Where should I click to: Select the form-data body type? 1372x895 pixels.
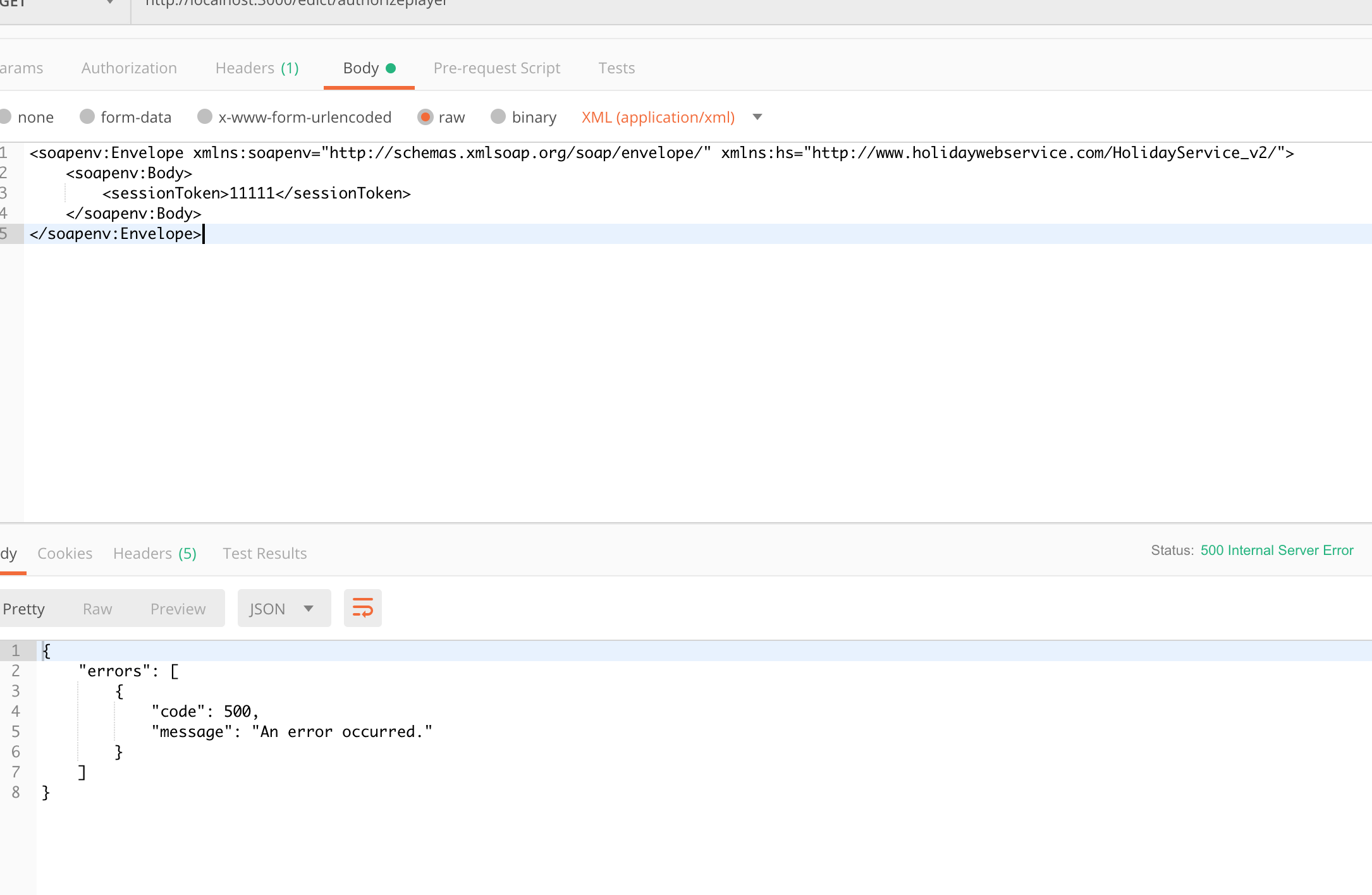click(126, 117)
